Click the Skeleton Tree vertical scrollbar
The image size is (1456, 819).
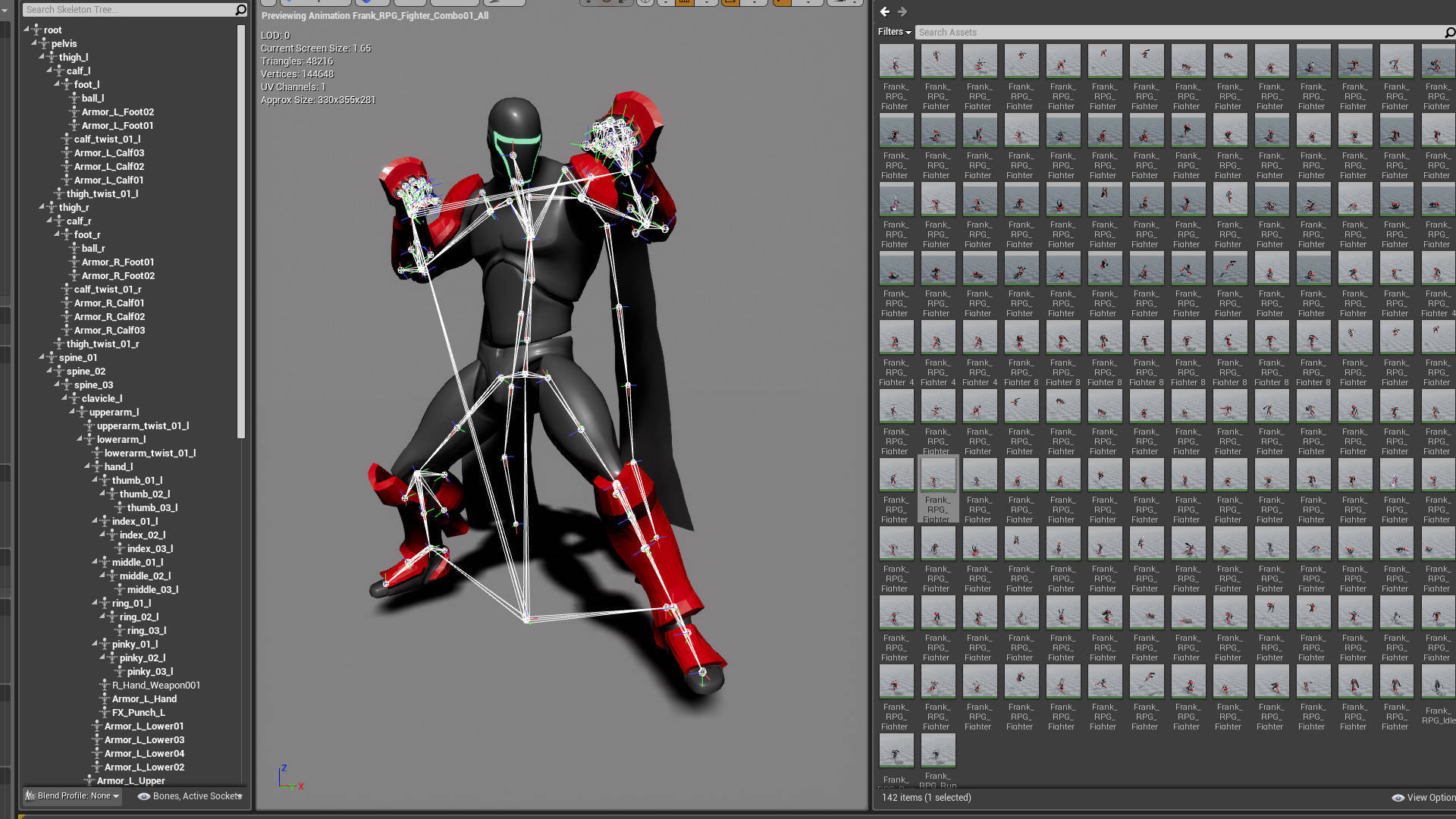point(241,231)
